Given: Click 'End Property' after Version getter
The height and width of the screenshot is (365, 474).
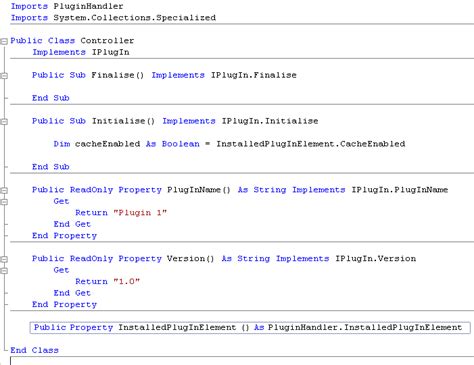Looking at the screenshot, I should click(64, 304).
